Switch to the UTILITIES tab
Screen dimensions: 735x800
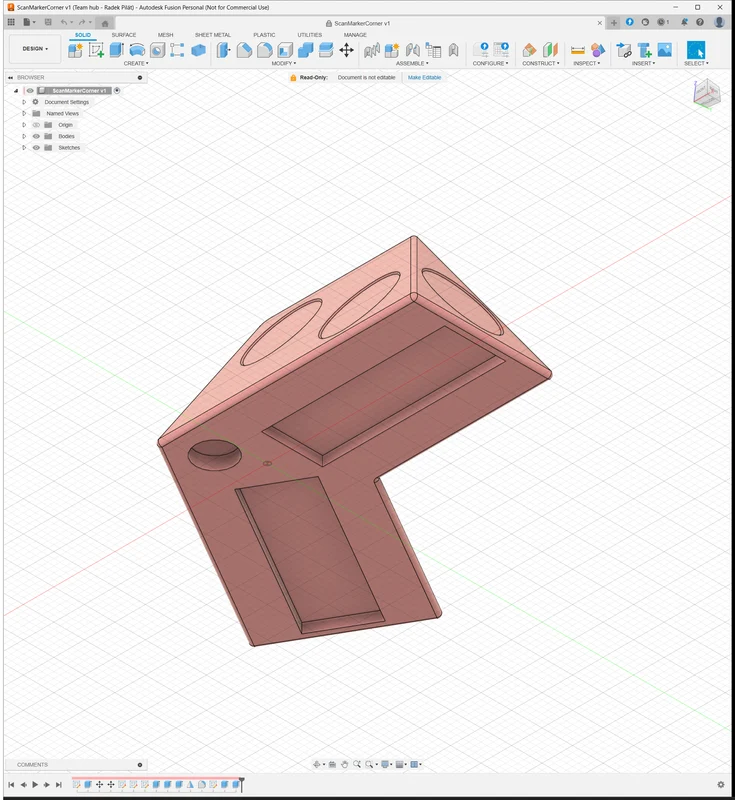pyautogui.click(x=310, y=35)
